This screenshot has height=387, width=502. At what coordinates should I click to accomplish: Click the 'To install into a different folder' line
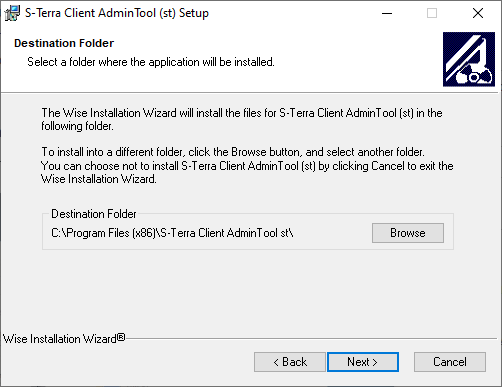233,152
